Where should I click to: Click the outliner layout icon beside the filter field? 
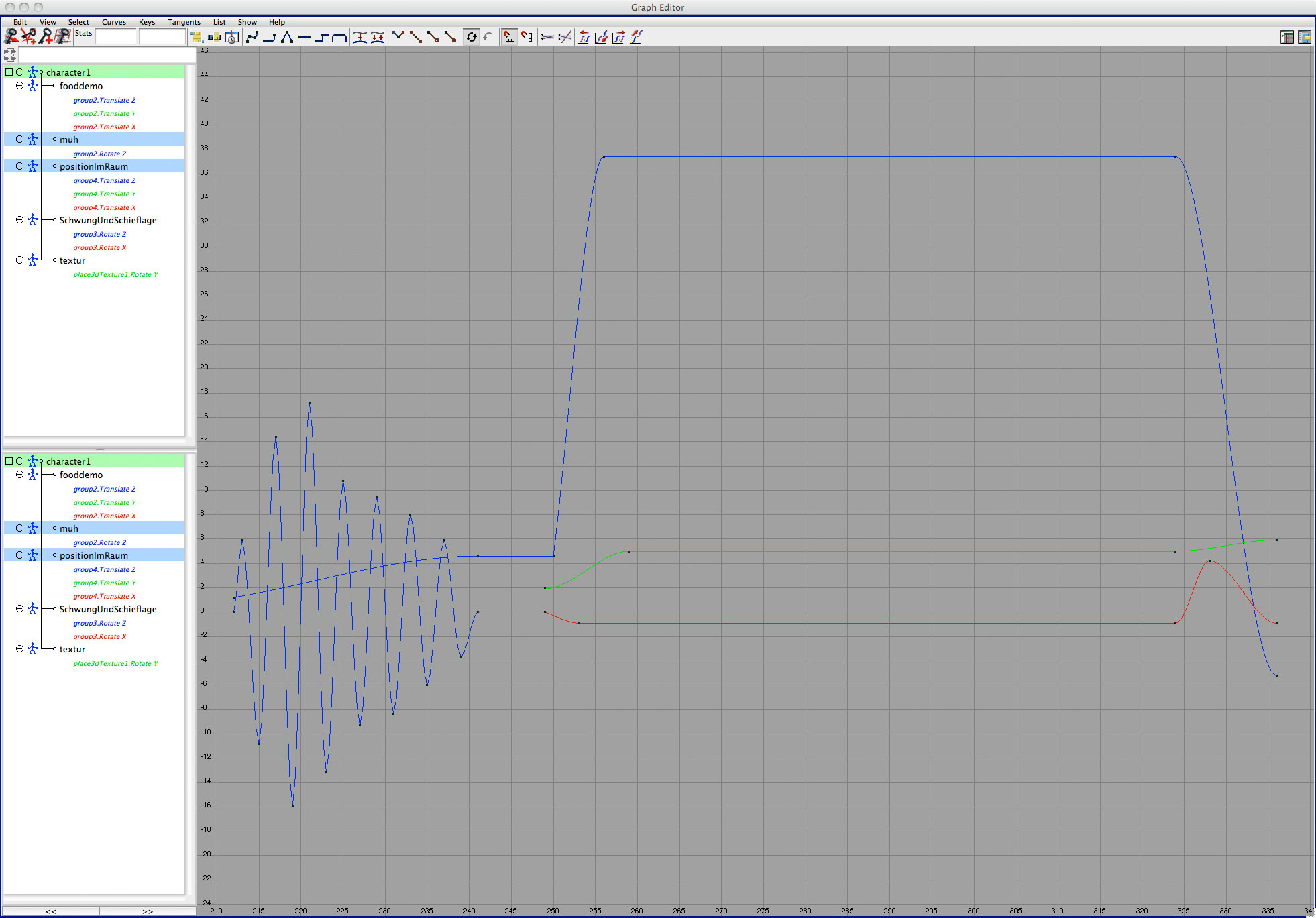click(x=10, y=55)
